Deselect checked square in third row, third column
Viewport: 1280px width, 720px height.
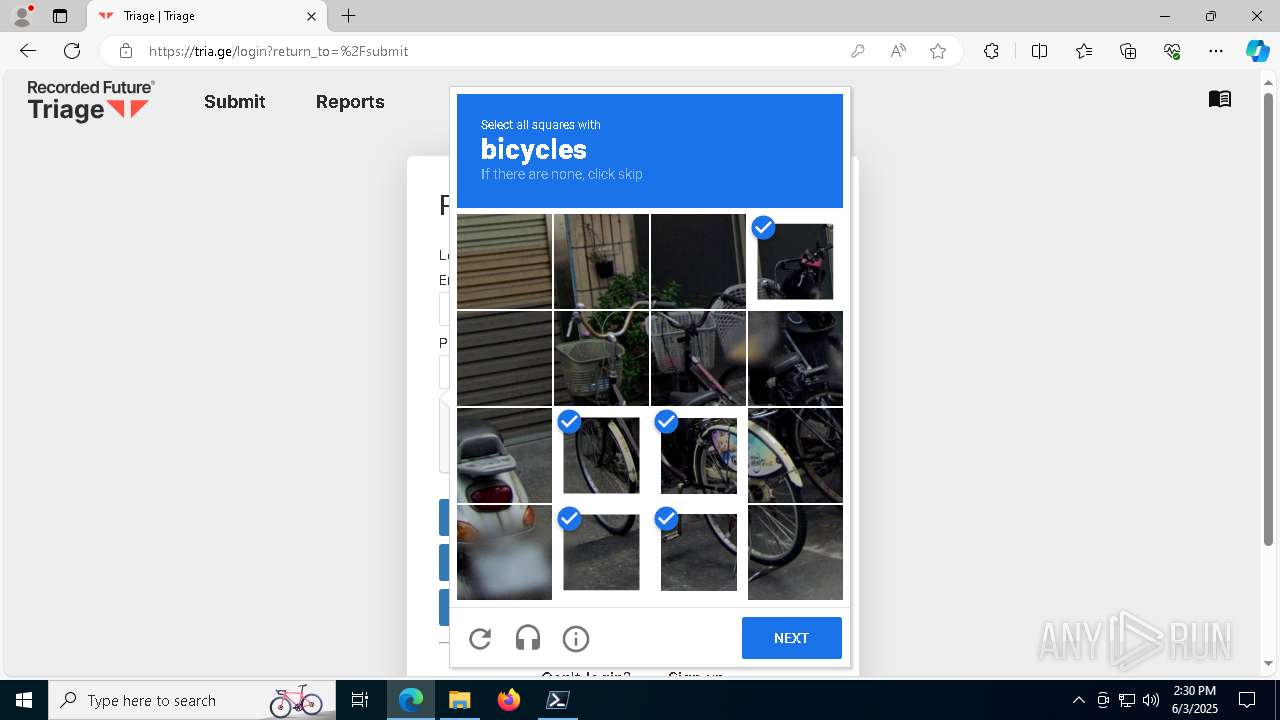[x=698, y=455]
